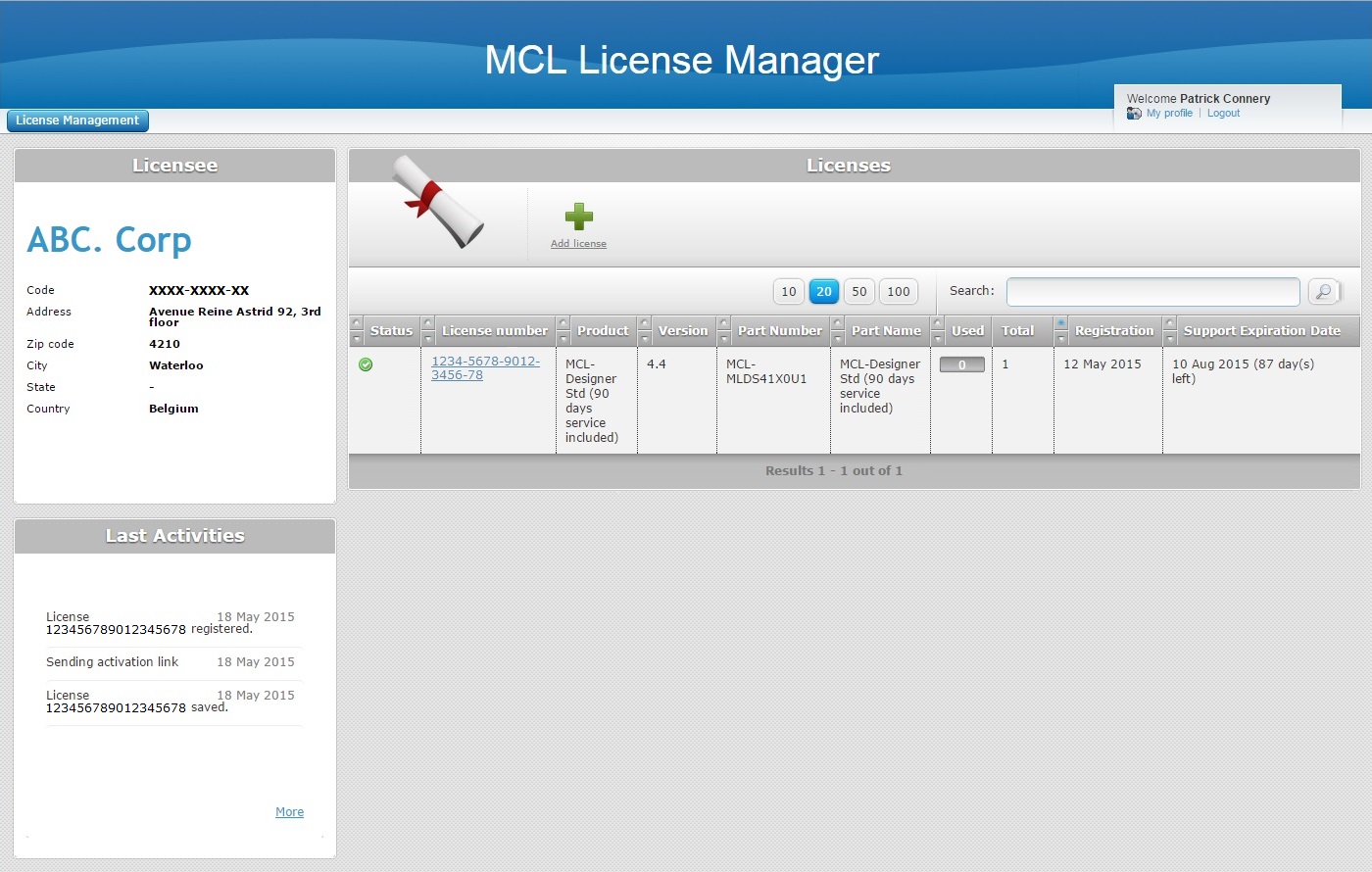Sort Version column ascending with up arrow
This screenshot has width=1372, height=872.
645,323
